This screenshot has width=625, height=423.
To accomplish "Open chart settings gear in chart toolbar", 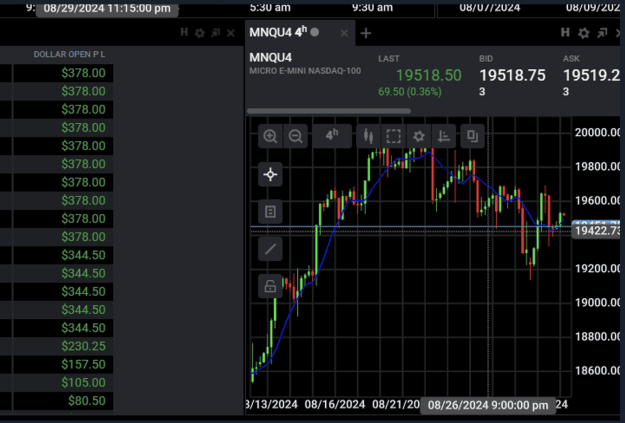I will (419, 136).
